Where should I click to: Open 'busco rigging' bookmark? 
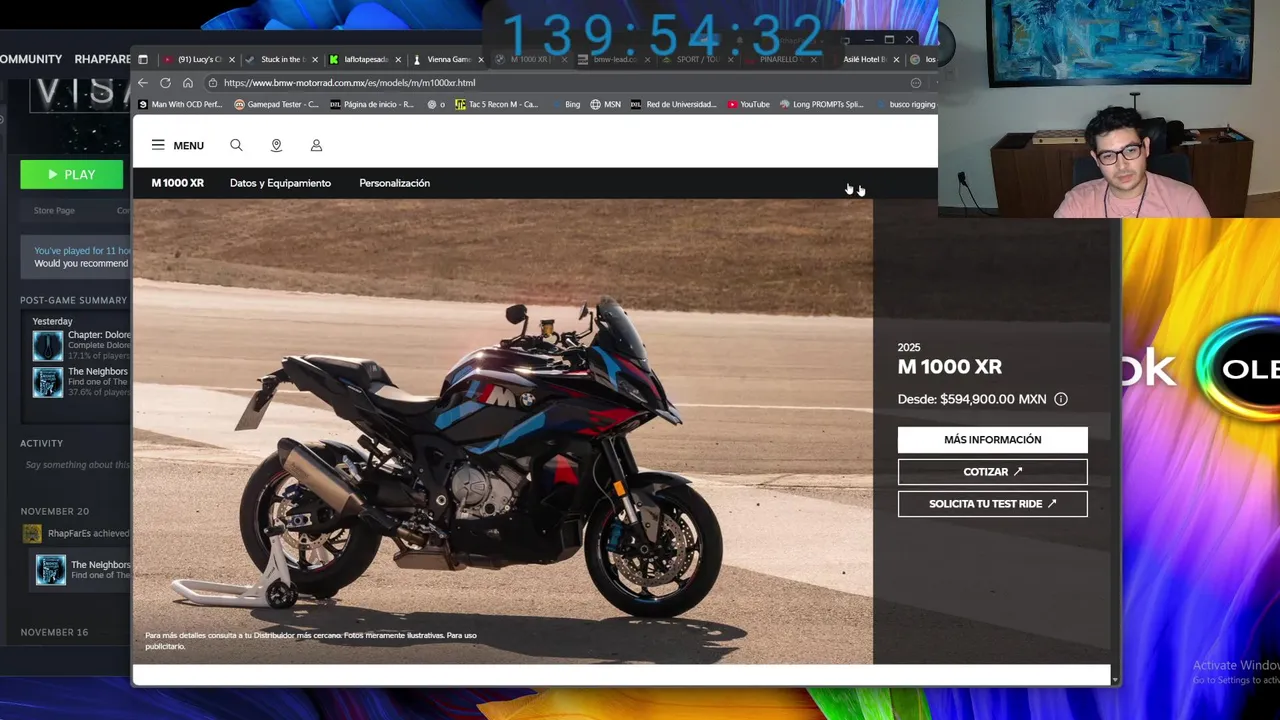905,104
